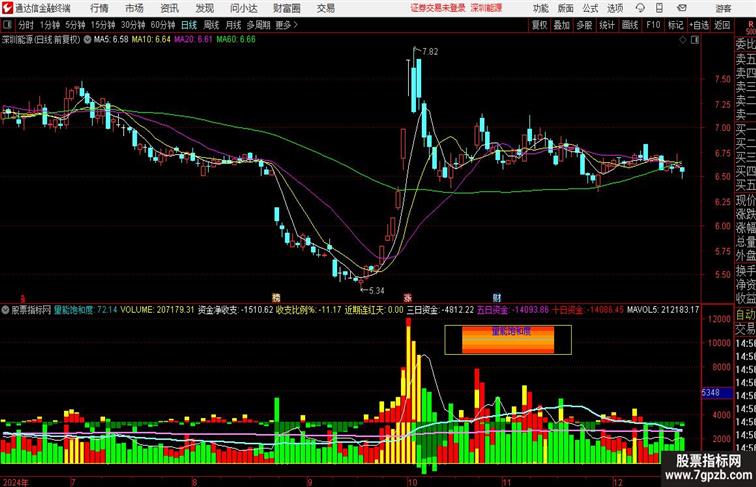Click the 五日资金 value readout
The height and width of the screenshot is (487, 756).
click(x=513, y=310)
